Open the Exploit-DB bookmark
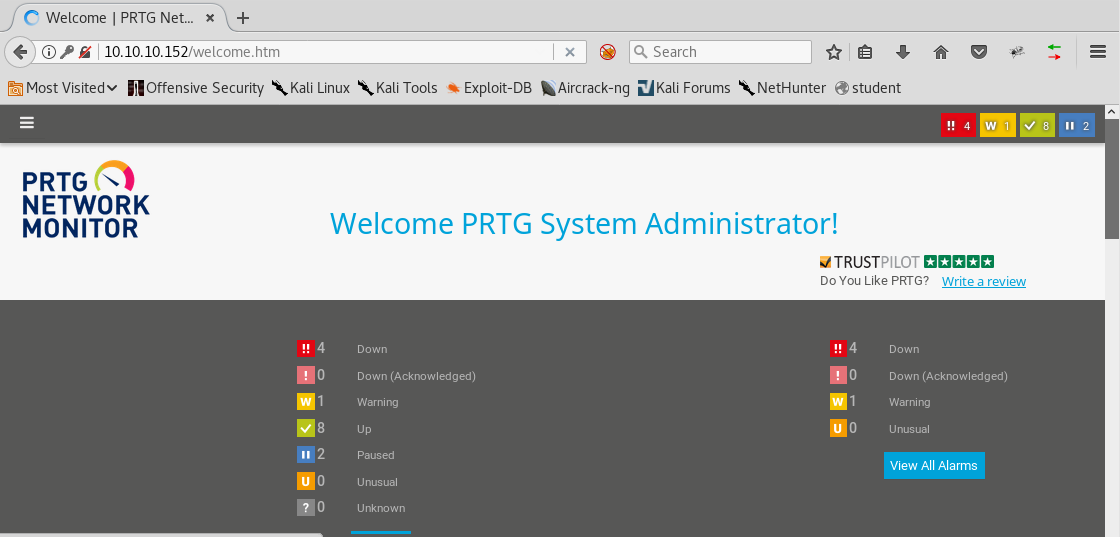 coord(489,88)
